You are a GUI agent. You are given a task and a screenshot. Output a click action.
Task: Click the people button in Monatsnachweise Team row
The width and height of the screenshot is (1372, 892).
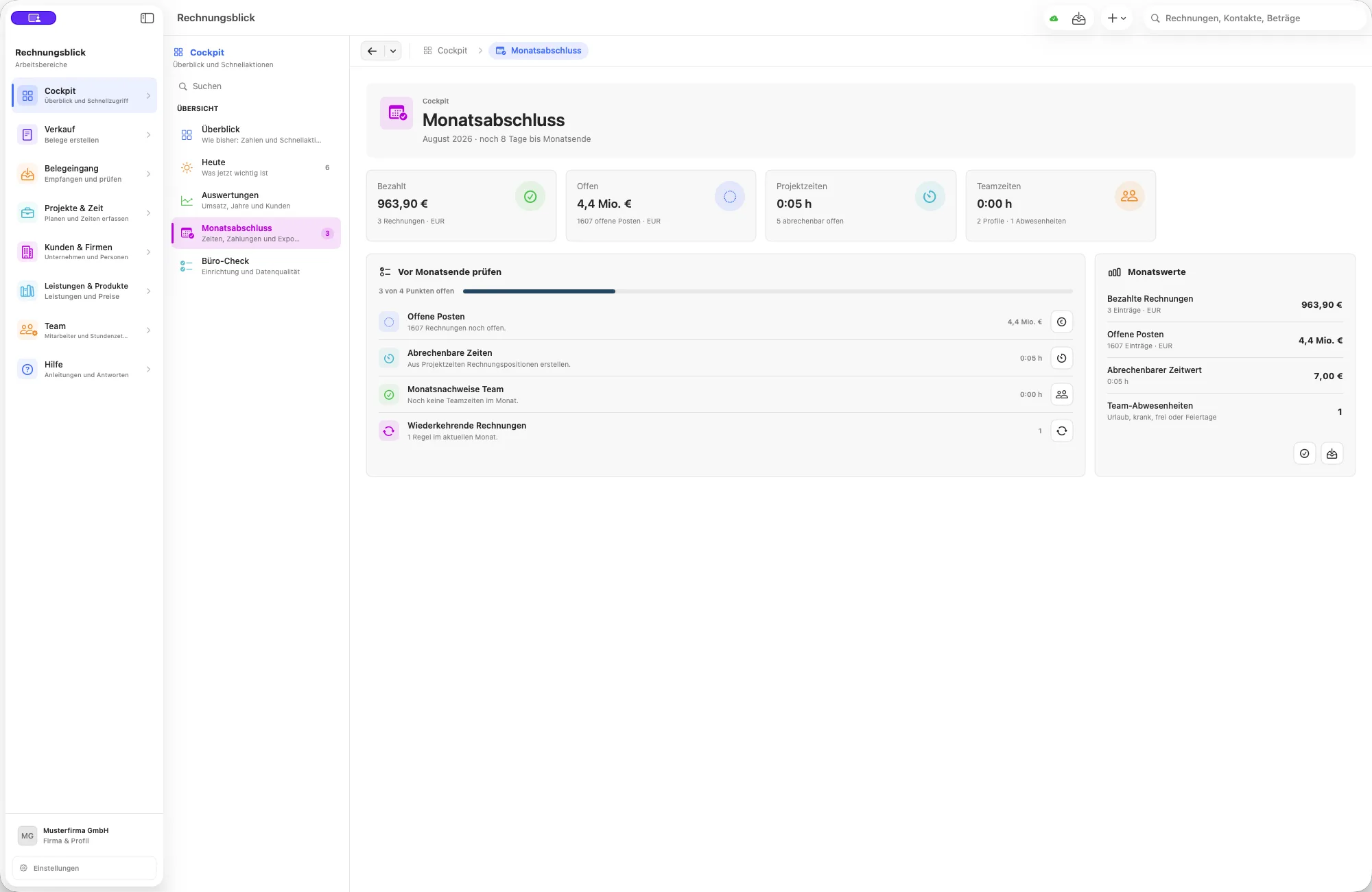point(1062,395)
